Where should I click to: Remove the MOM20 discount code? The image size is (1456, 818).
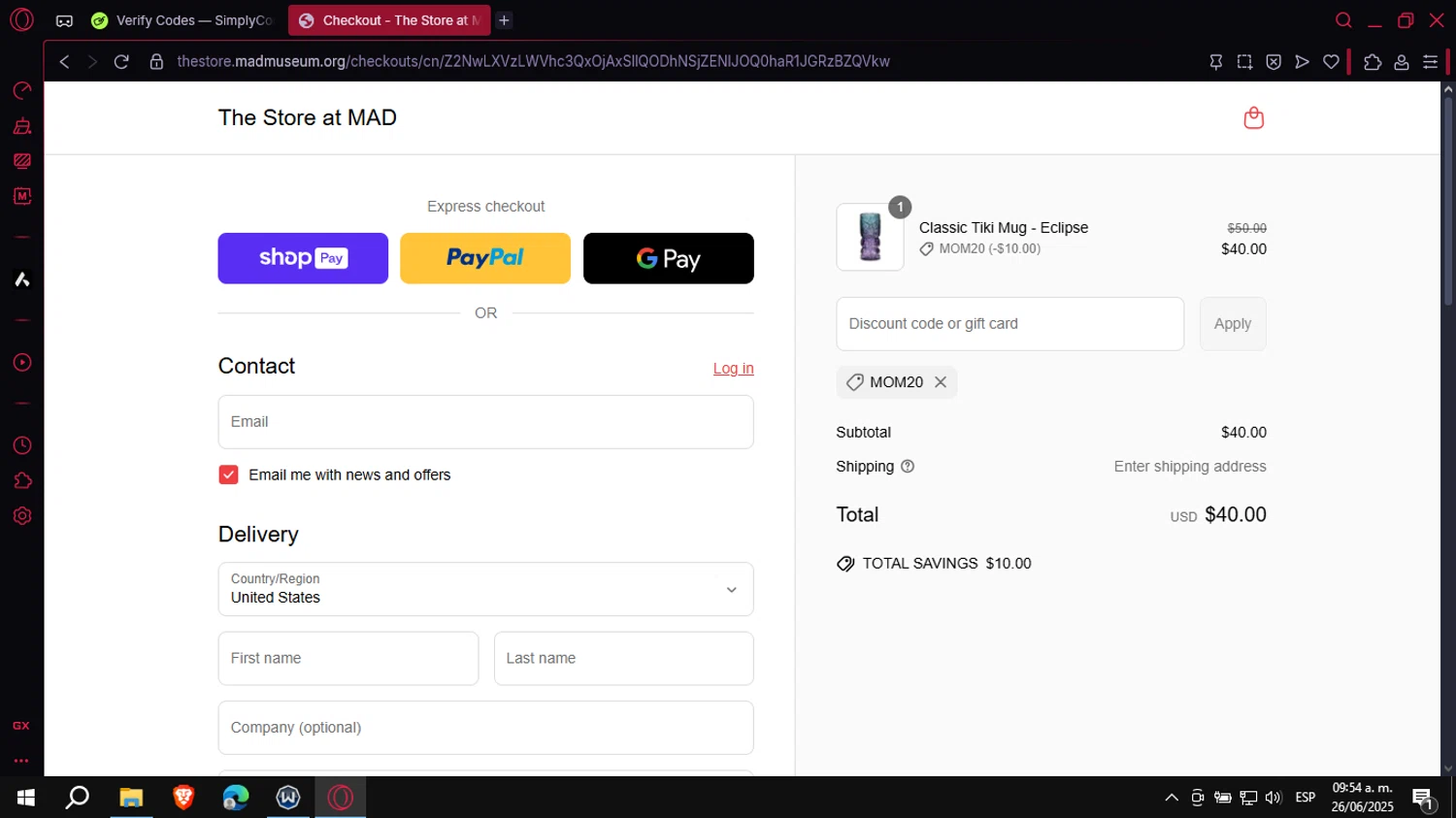coord(941,382)
